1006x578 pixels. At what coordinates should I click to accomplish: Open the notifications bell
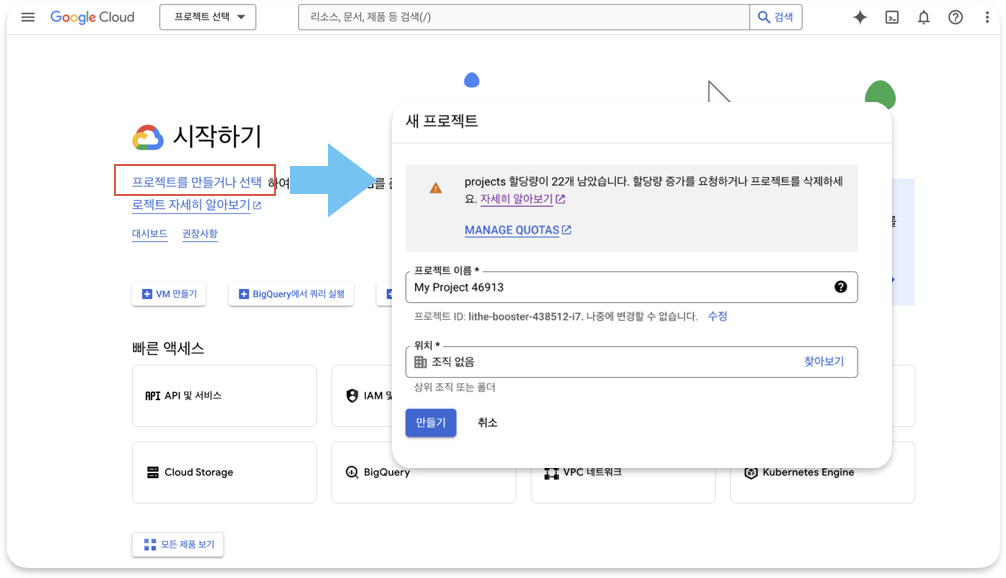[923, 17]
